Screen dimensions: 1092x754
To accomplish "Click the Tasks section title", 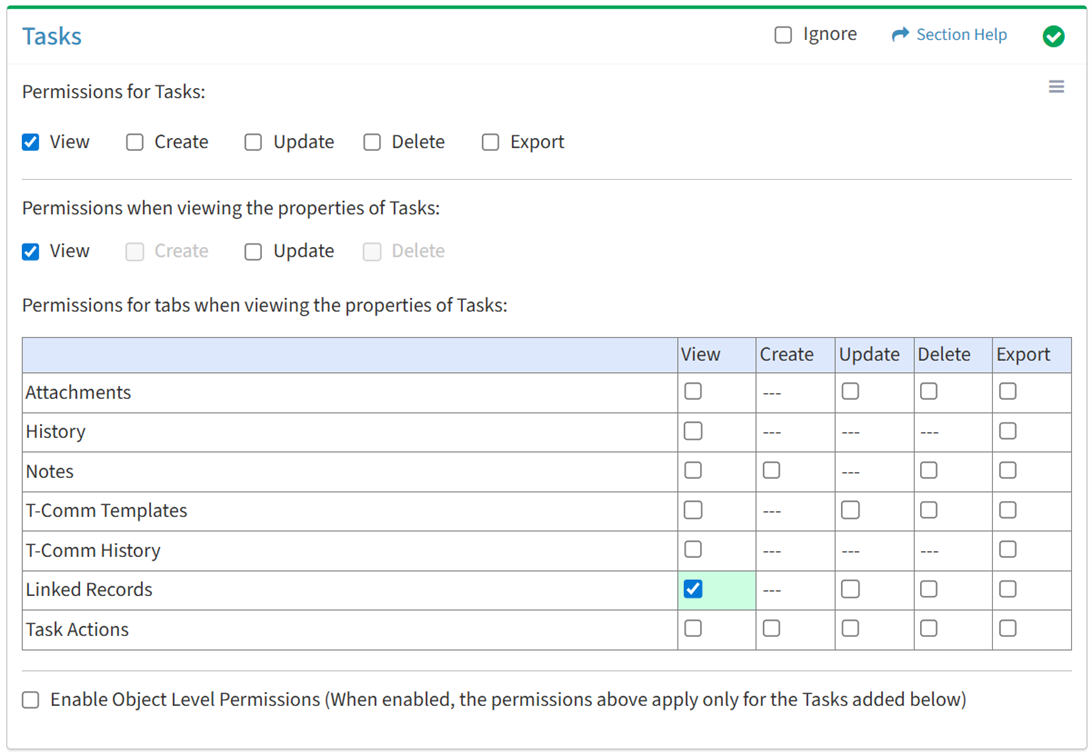I will [x=52, y=36].
